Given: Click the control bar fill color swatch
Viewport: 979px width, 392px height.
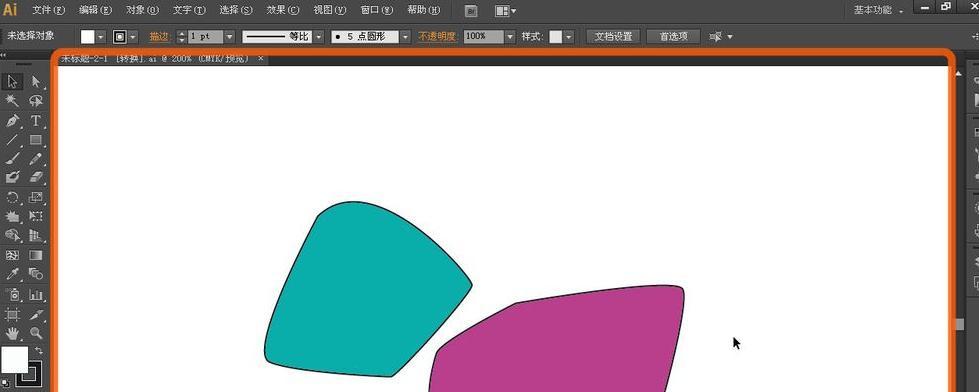Looking at the screenshot, I should [87, 37].
